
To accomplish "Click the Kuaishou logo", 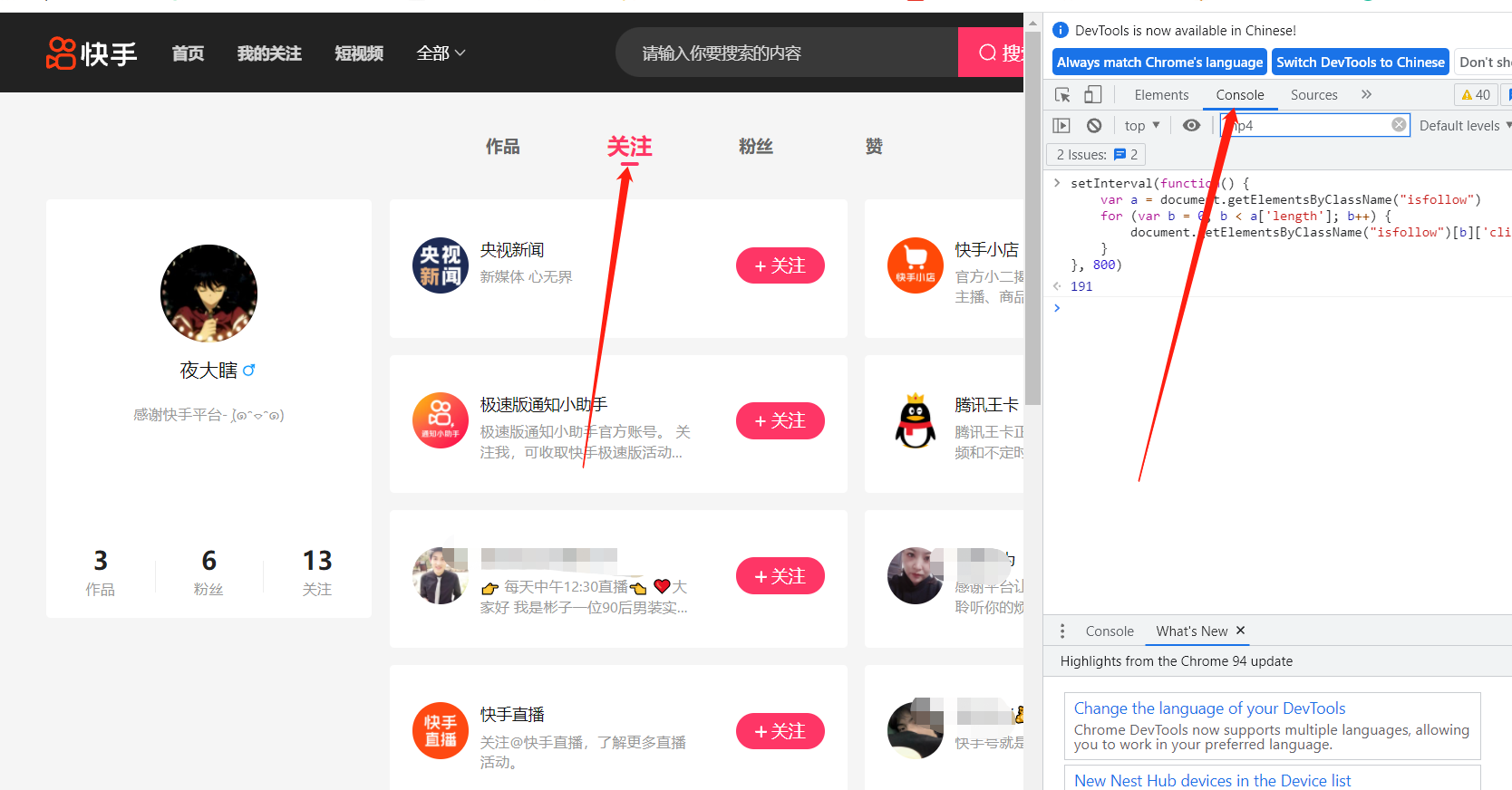I will tap(92, 53).
